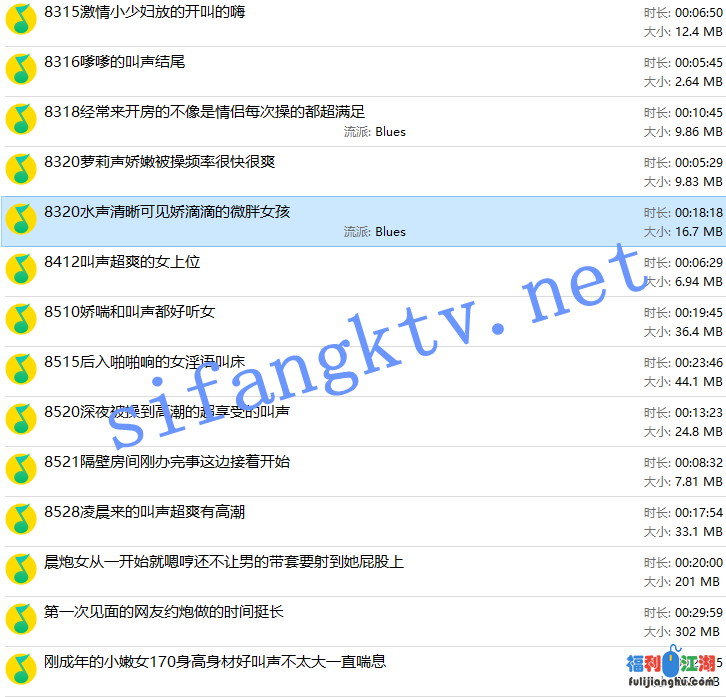Click the audio icon of file 8520
Viewport: 726px width, 697px height.
[21, 420]
